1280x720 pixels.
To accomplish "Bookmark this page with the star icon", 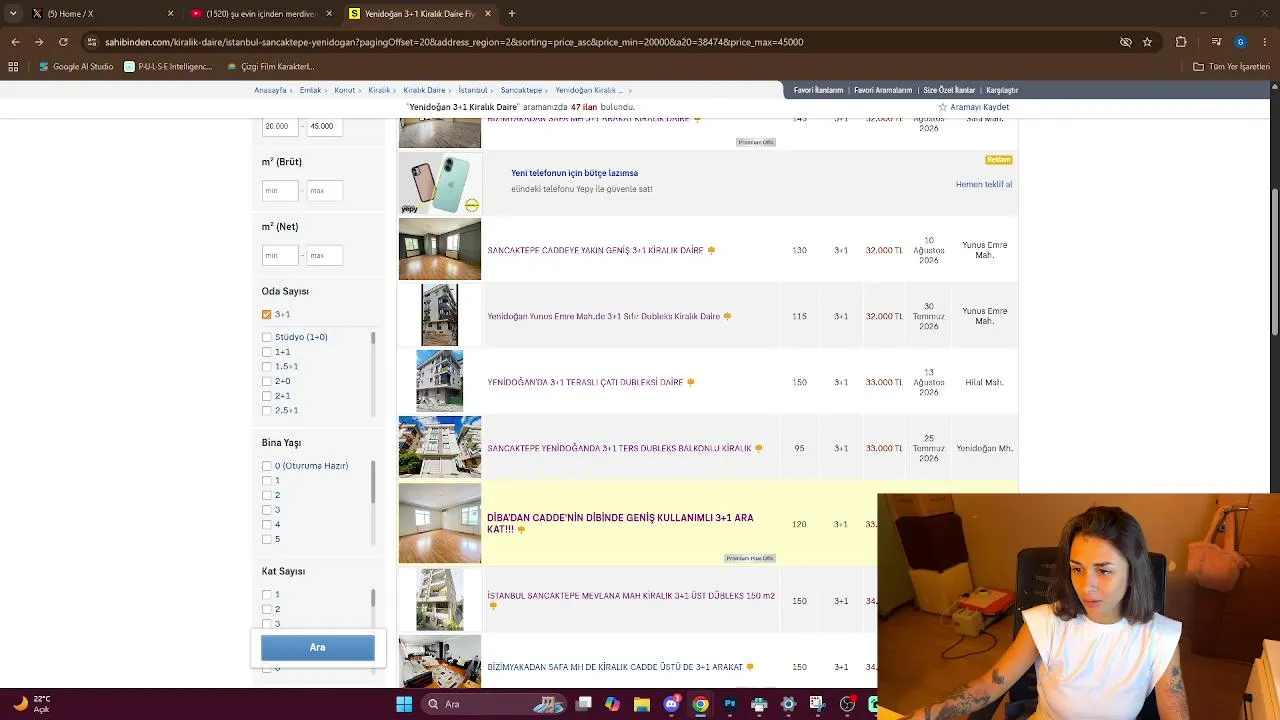I will pos(1147,42).
